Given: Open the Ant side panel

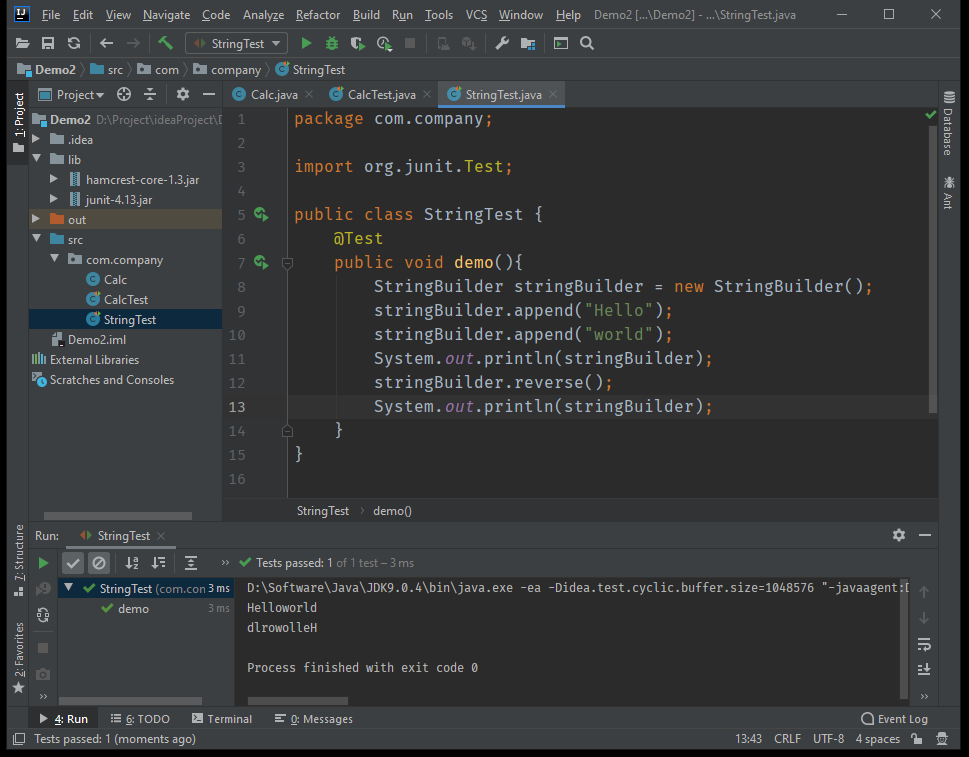Looking at the screenshot, I should pos(949,193).
